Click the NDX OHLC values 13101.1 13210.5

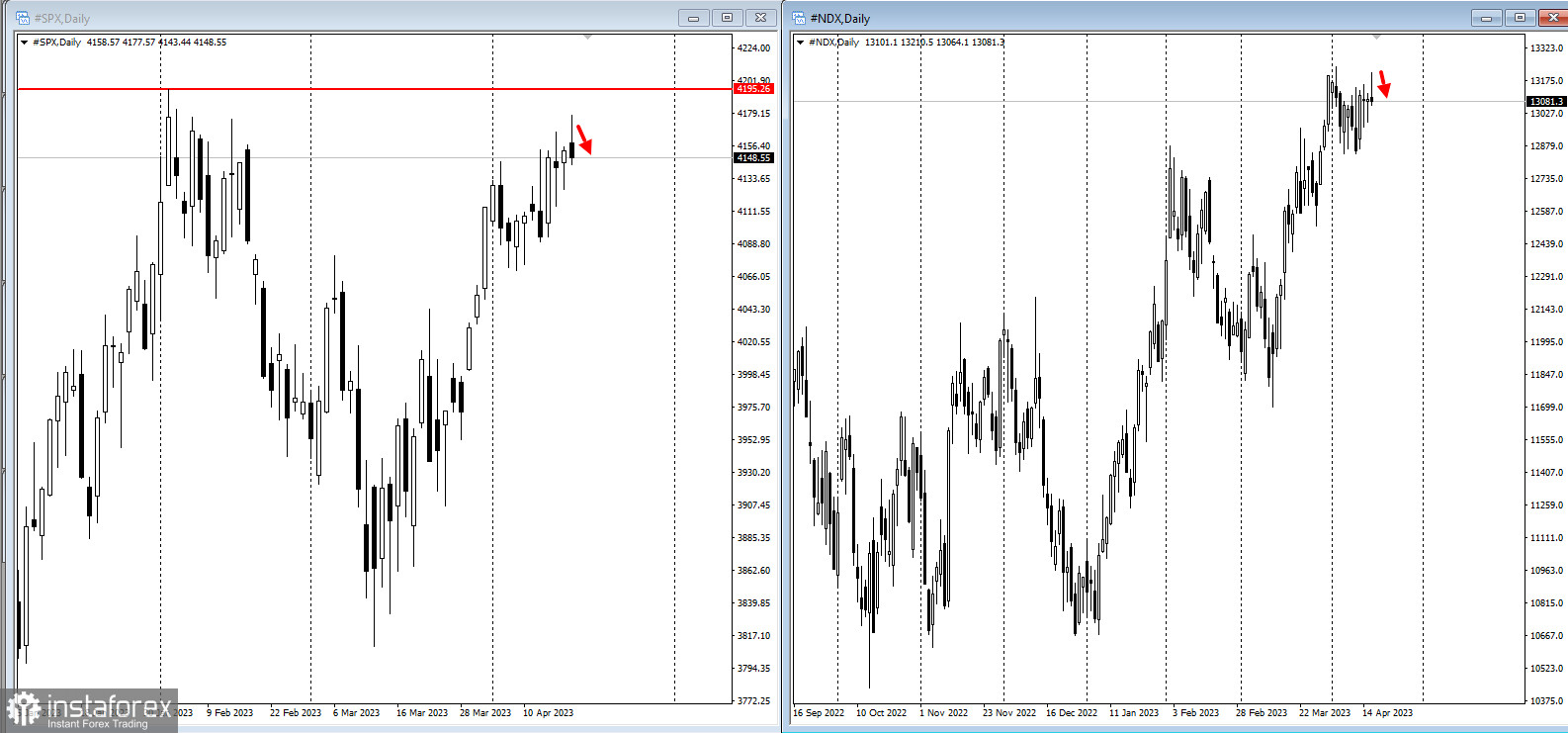click(899, 43)
